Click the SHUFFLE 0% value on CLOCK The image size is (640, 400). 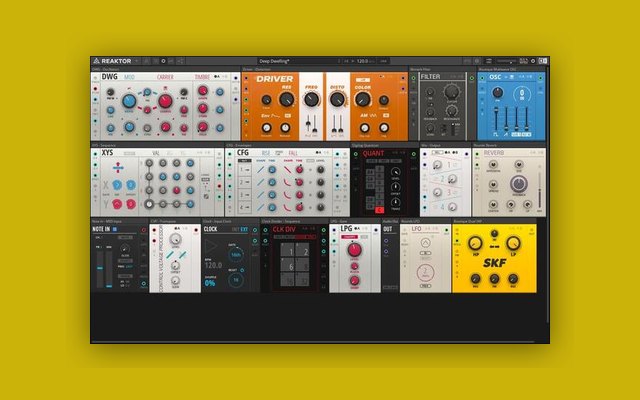pos(210,283)
